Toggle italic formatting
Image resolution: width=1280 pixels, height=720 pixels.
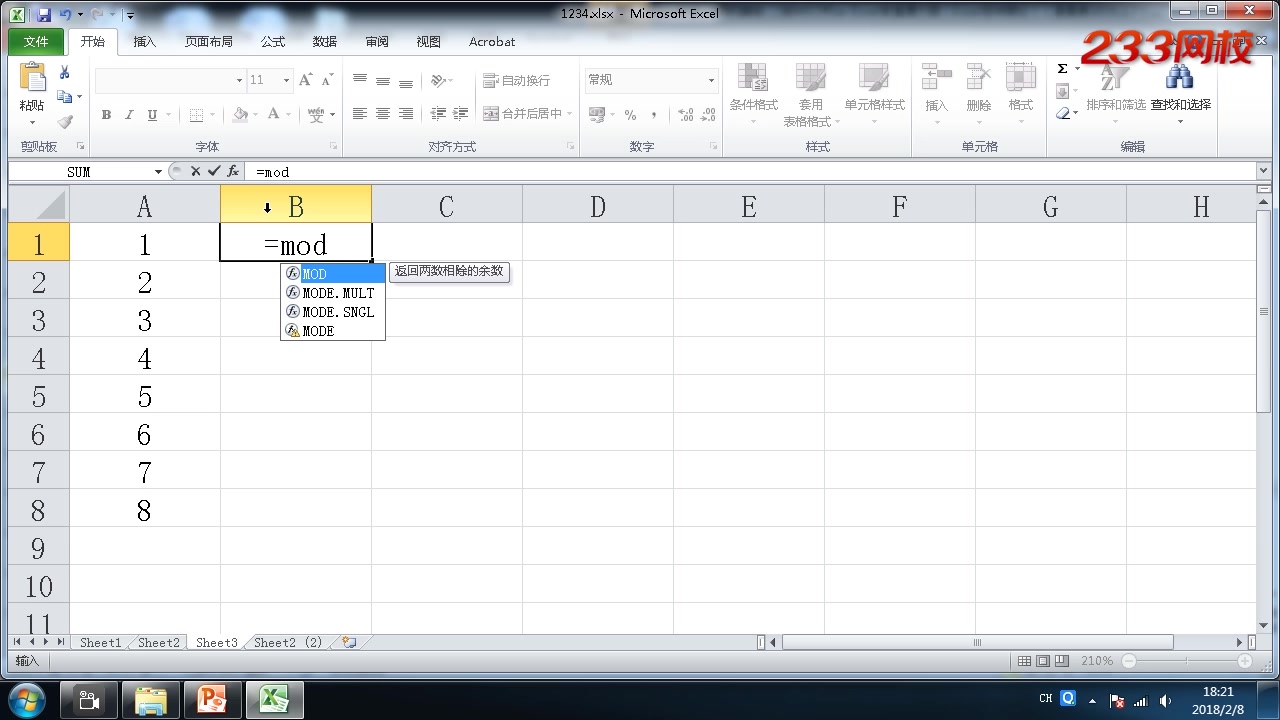click(x=128, y=114)
